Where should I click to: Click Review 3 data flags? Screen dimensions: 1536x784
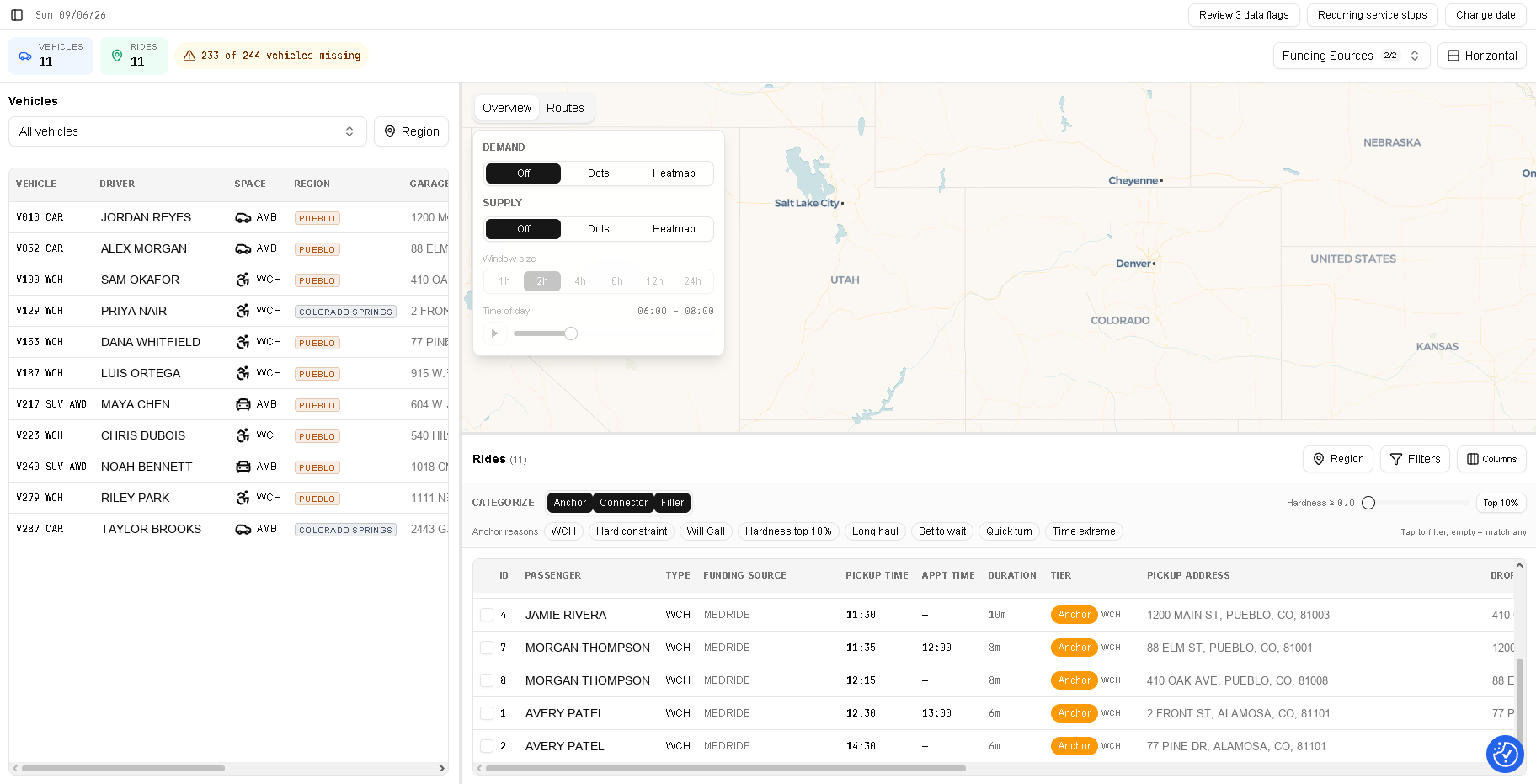(x=1244, y=15)
